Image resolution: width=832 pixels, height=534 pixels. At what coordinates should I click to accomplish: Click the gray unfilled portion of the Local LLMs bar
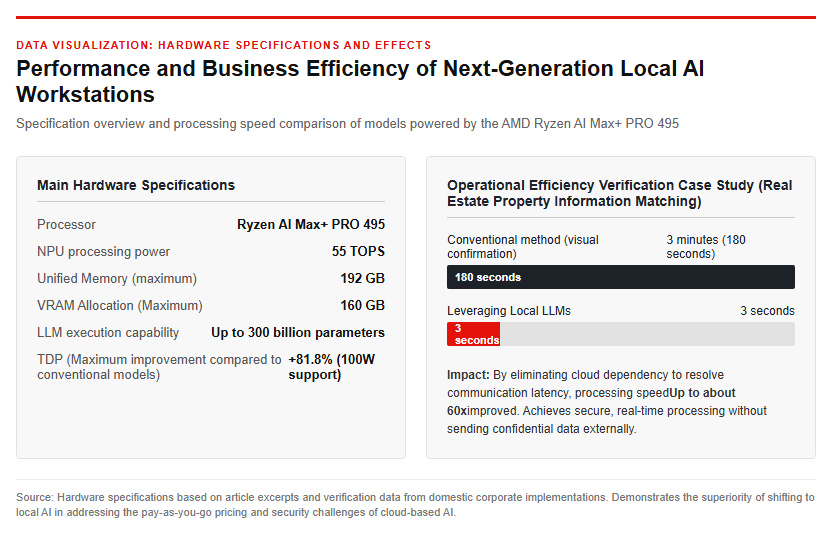pos(647,334)
